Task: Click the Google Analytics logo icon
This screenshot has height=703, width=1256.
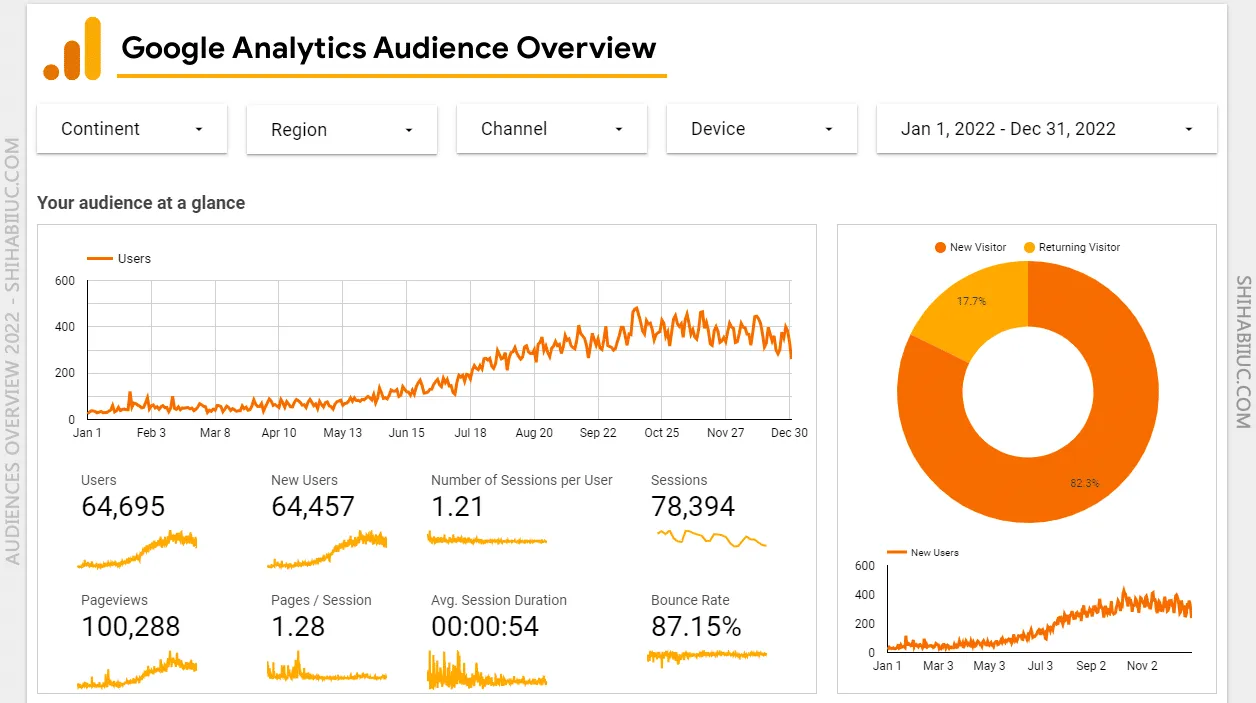Action: [72, 48]
